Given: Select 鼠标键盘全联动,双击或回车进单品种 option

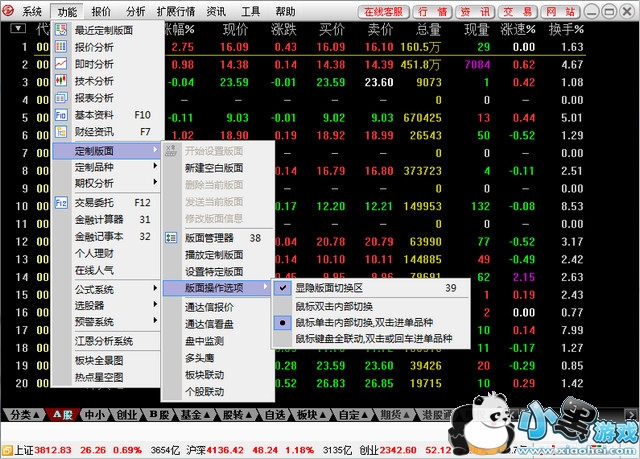Looking at the screenshot, I should coord(371,339).
